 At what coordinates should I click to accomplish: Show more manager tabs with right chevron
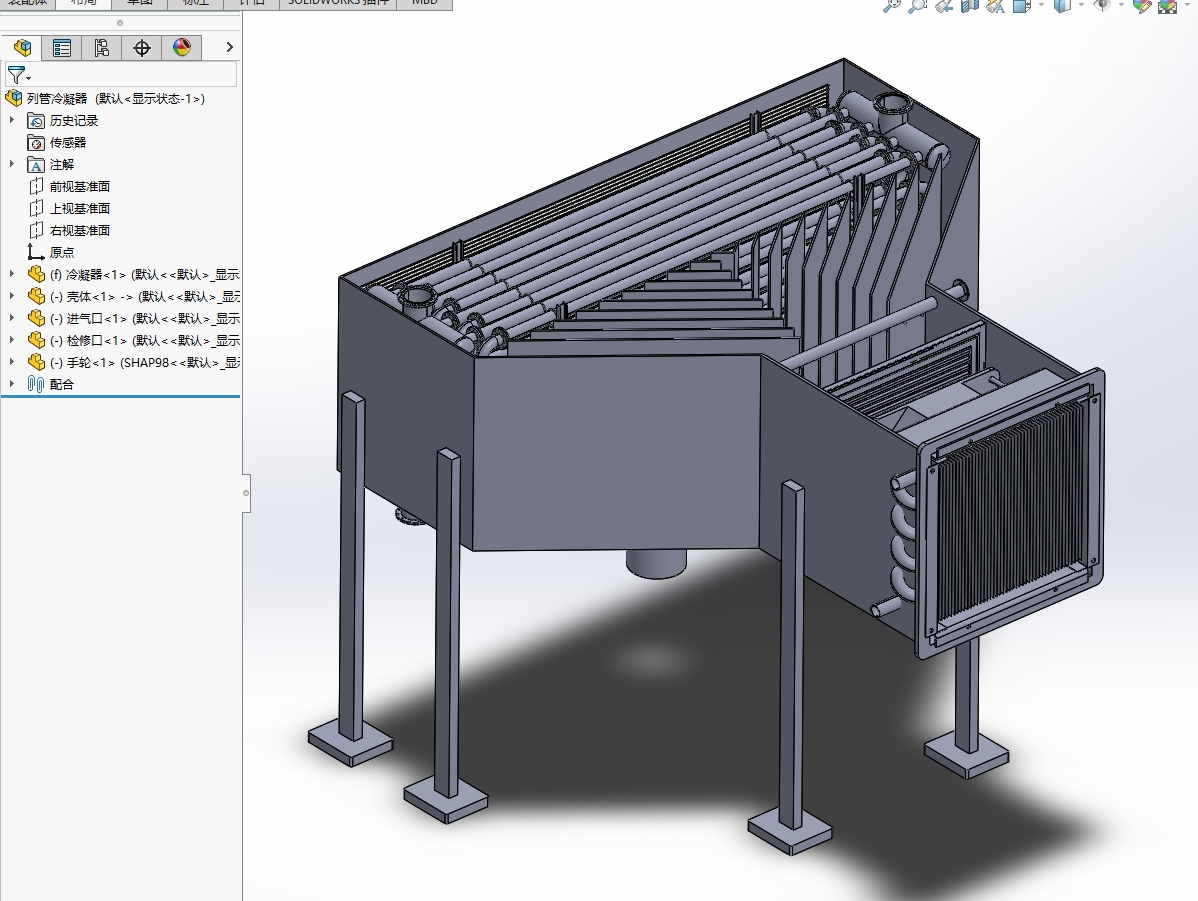(x=229, y=47)
